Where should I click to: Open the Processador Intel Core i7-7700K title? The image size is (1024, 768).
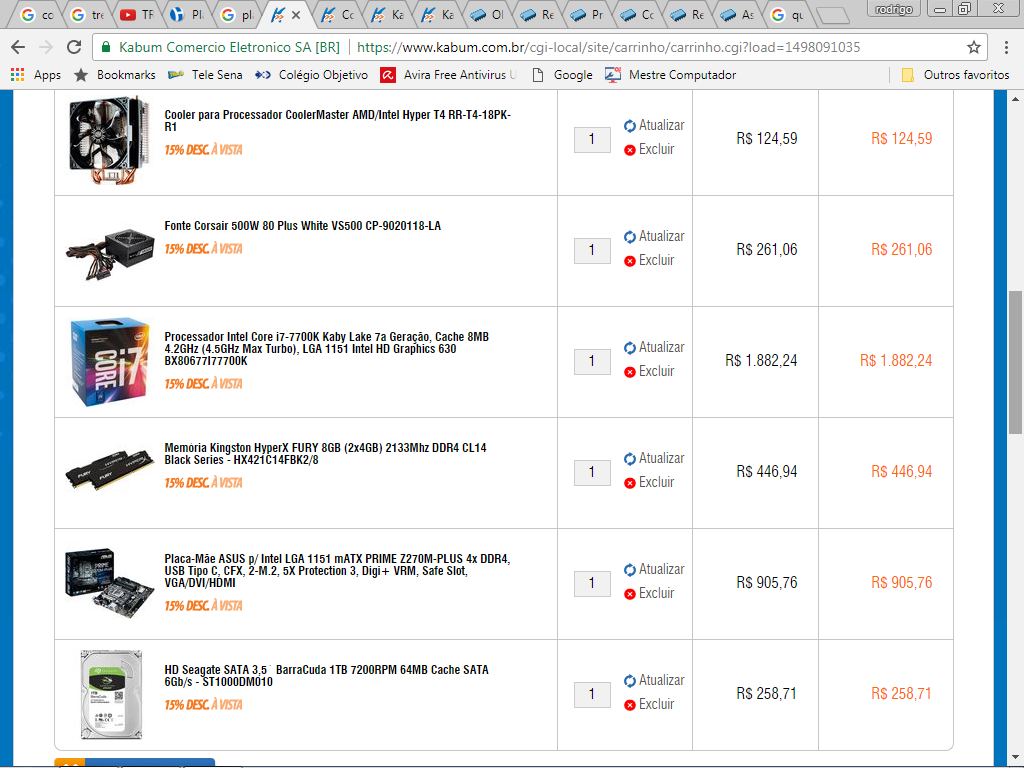[327, 349]
